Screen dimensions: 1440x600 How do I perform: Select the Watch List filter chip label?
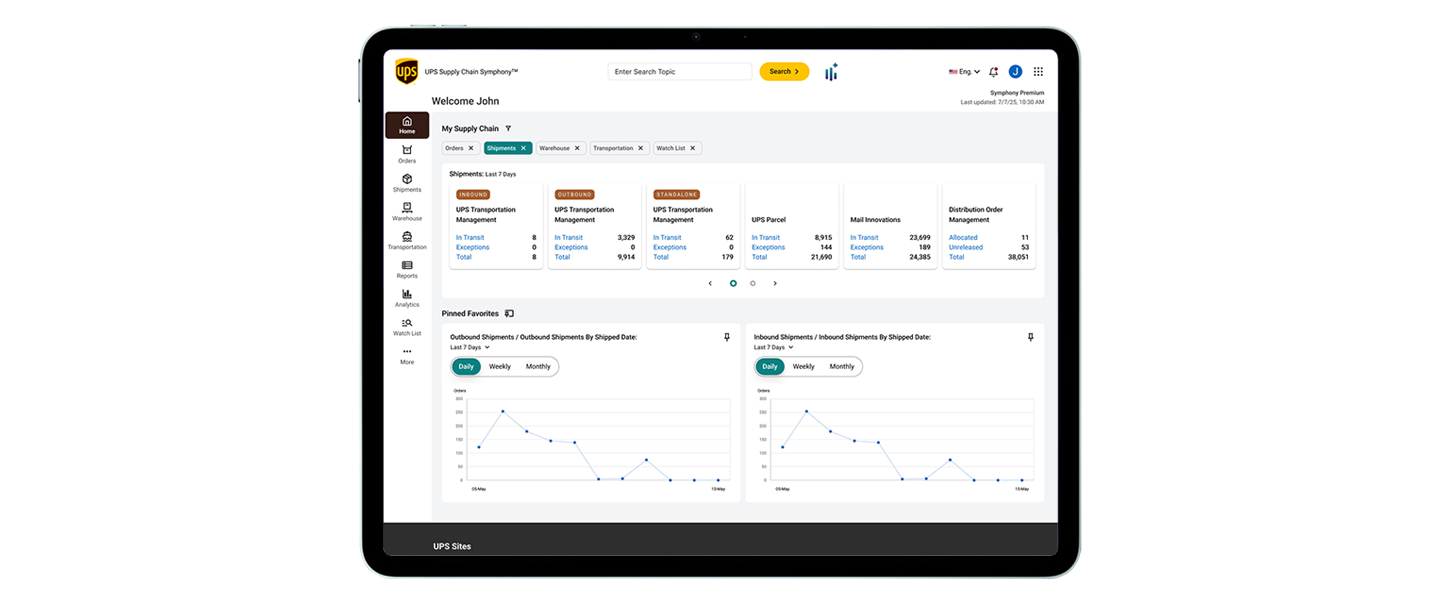671,148
